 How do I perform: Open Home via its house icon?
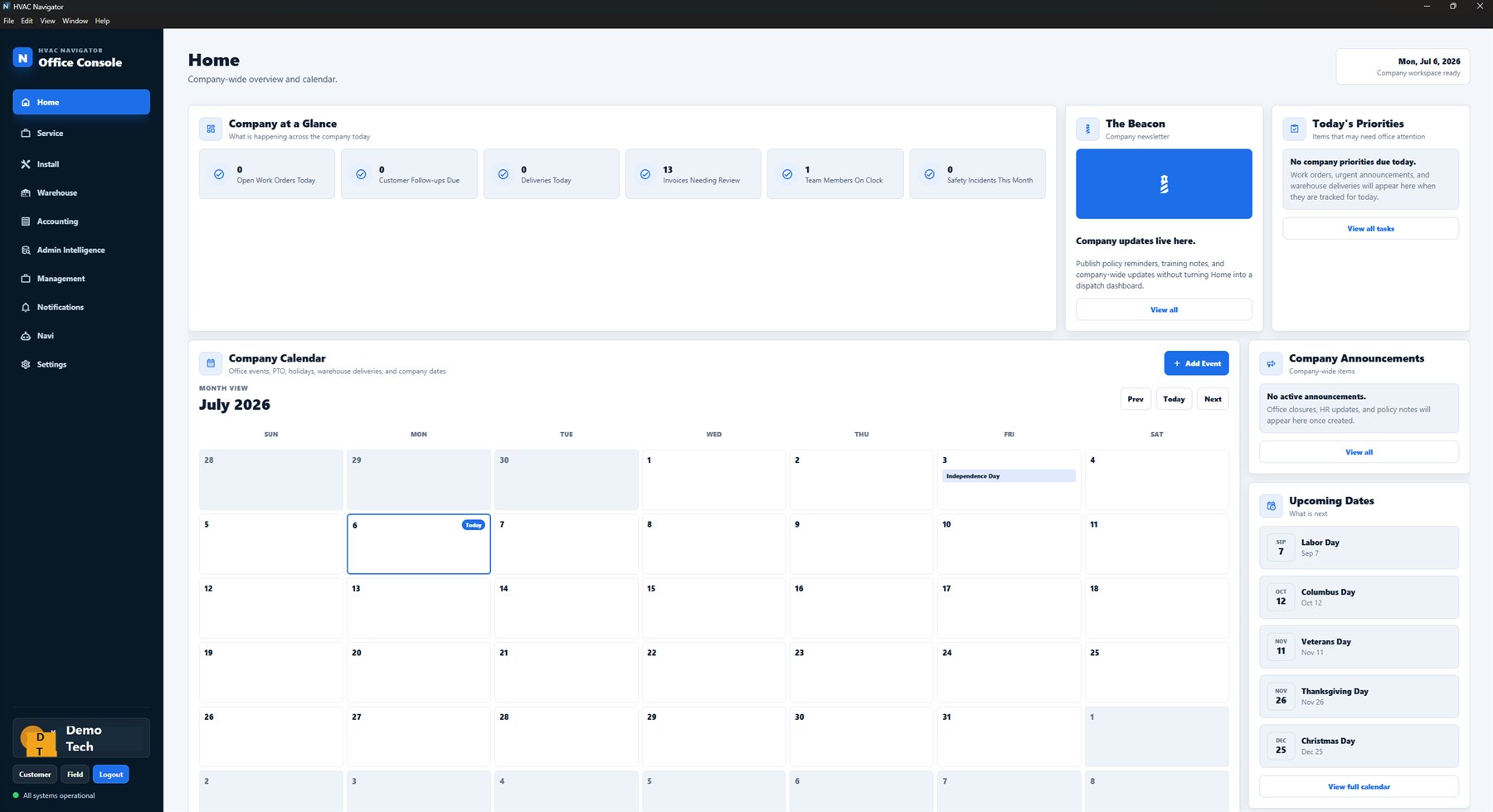click(x=26, y=103)
